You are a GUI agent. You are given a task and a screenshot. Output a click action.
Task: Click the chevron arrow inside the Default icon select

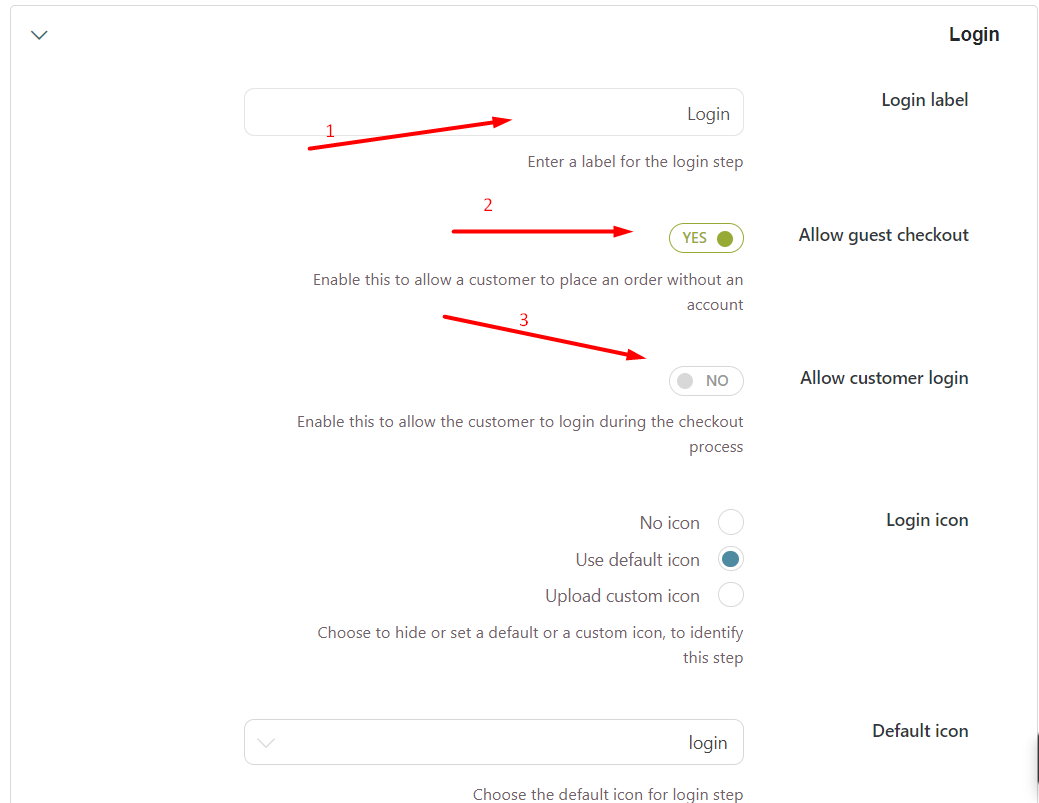(266, 743)
